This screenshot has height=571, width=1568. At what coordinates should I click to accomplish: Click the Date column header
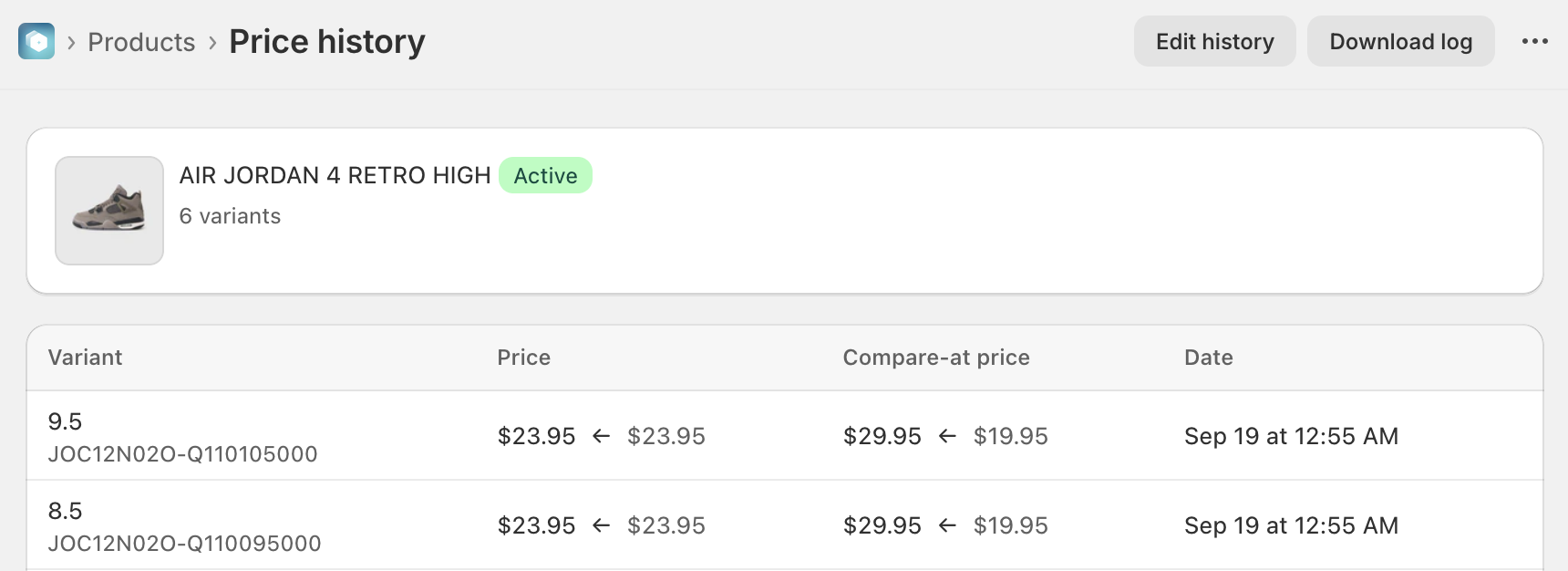tap(1208, 358)
